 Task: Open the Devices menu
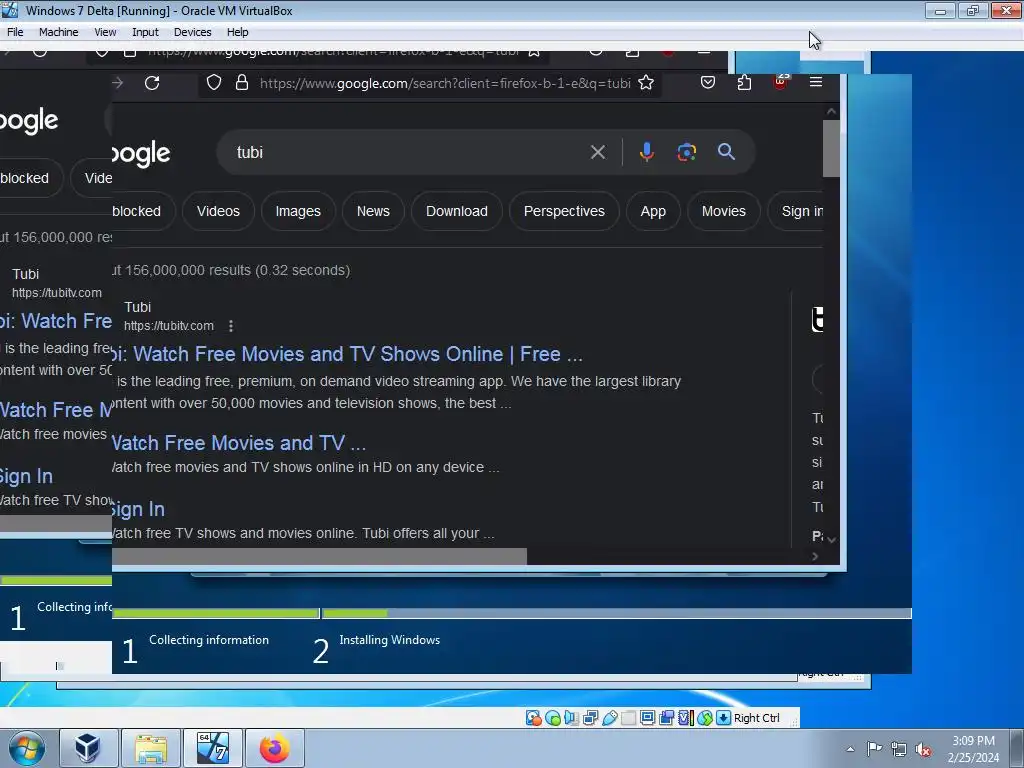pyautogui.click(x=193, y=32)
